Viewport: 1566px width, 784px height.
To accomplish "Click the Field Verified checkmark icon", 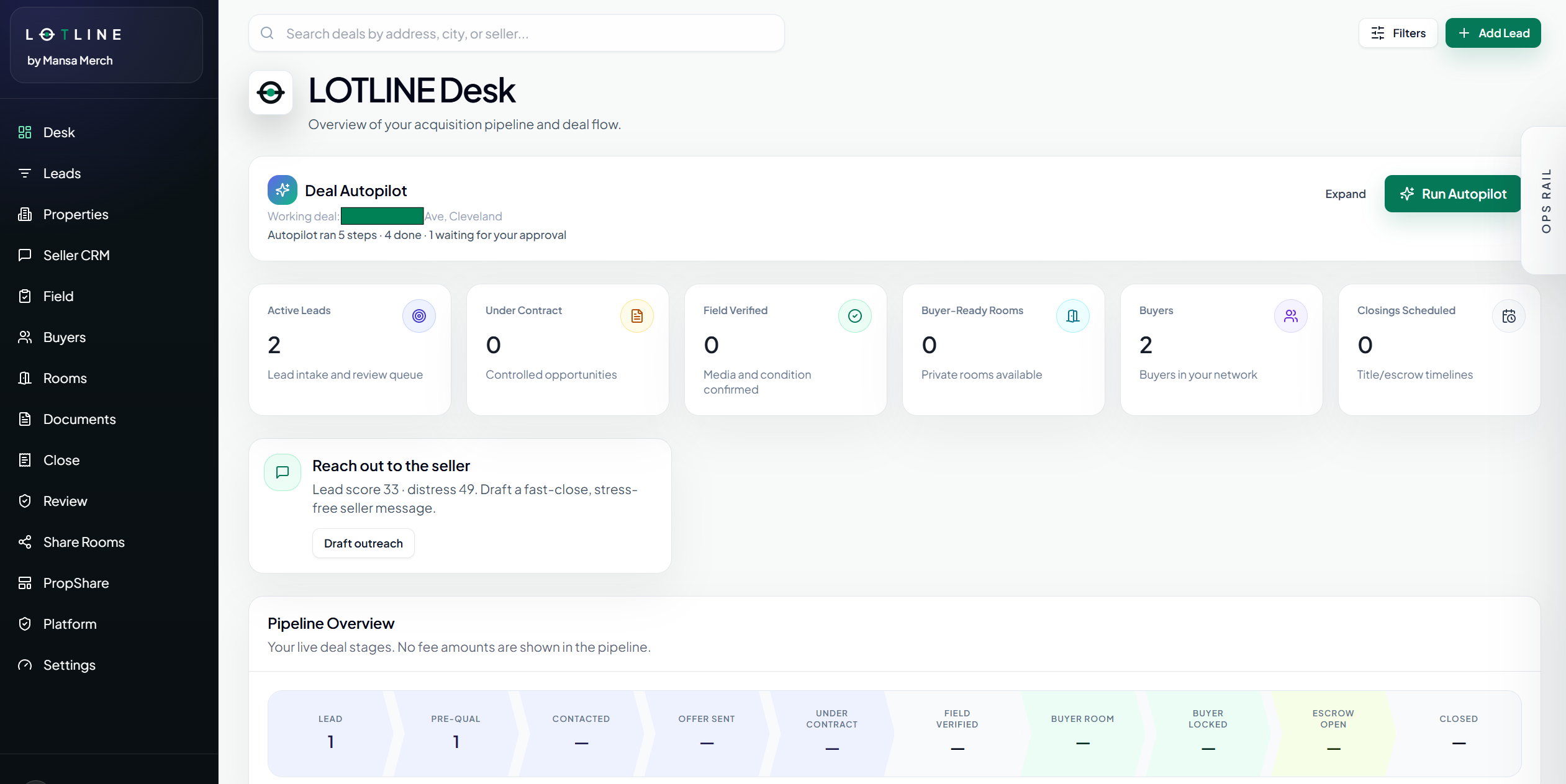I will pos(855,316).
